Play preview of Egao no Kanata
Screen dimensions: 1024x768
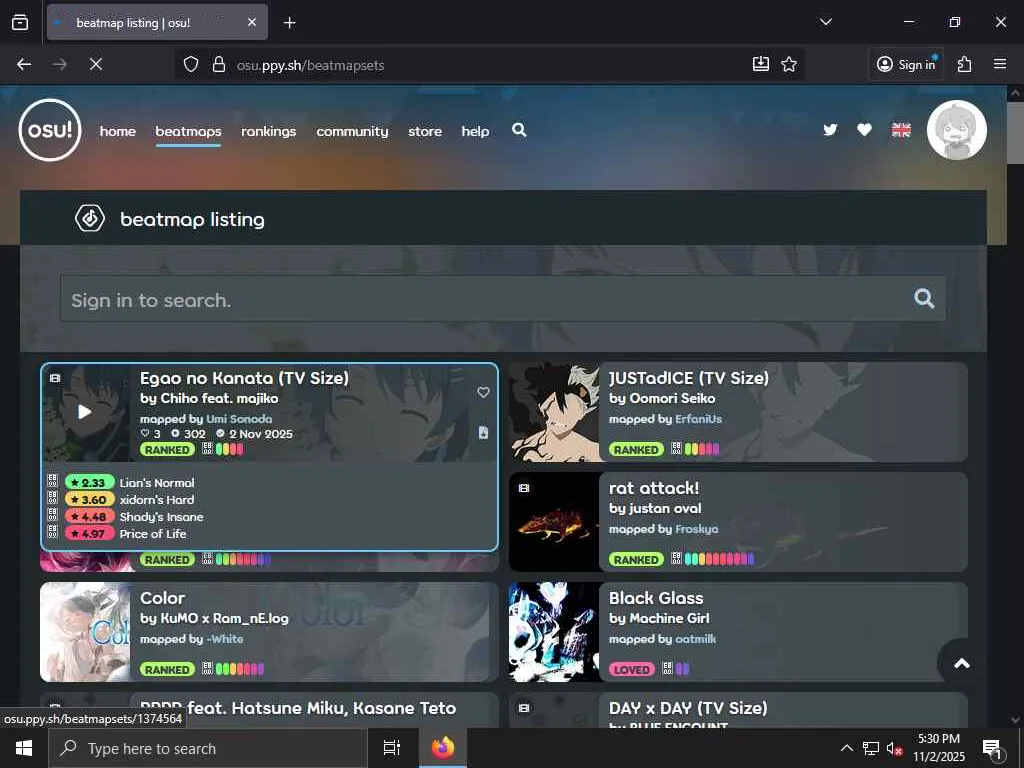(85, 411)
